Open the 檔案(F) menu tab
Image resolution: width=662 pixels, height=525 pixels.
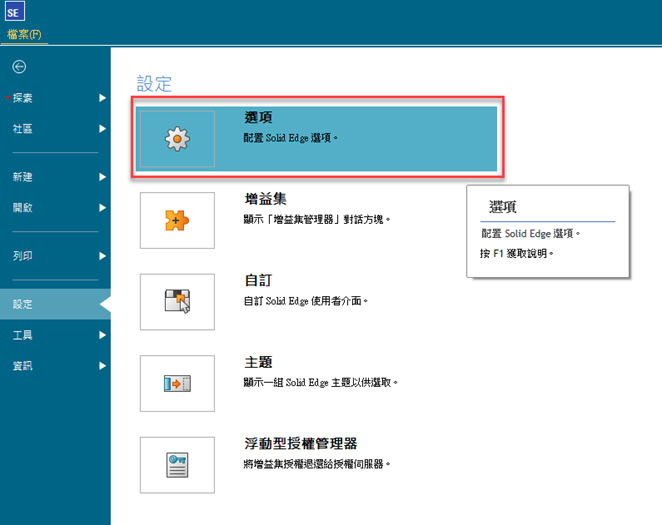tap(24, 35)
